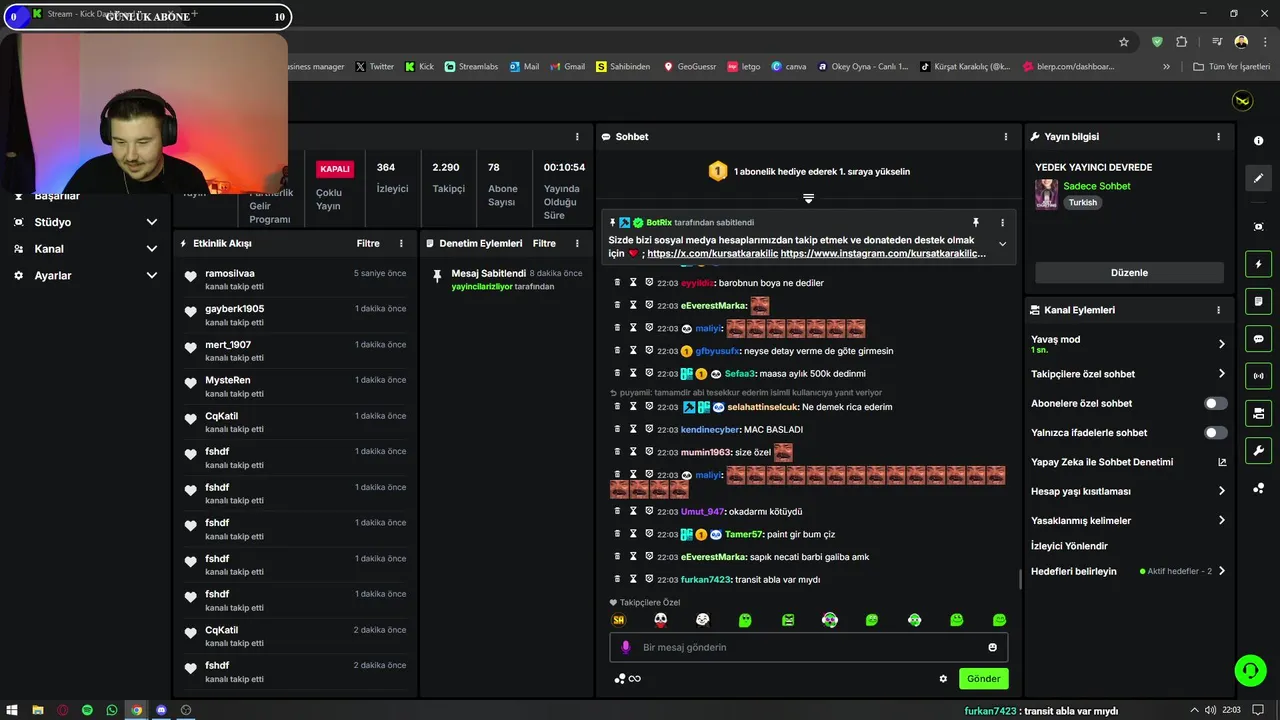
Task: Click the KAPALI multistream status badge
Action: (x=335, y=169)
